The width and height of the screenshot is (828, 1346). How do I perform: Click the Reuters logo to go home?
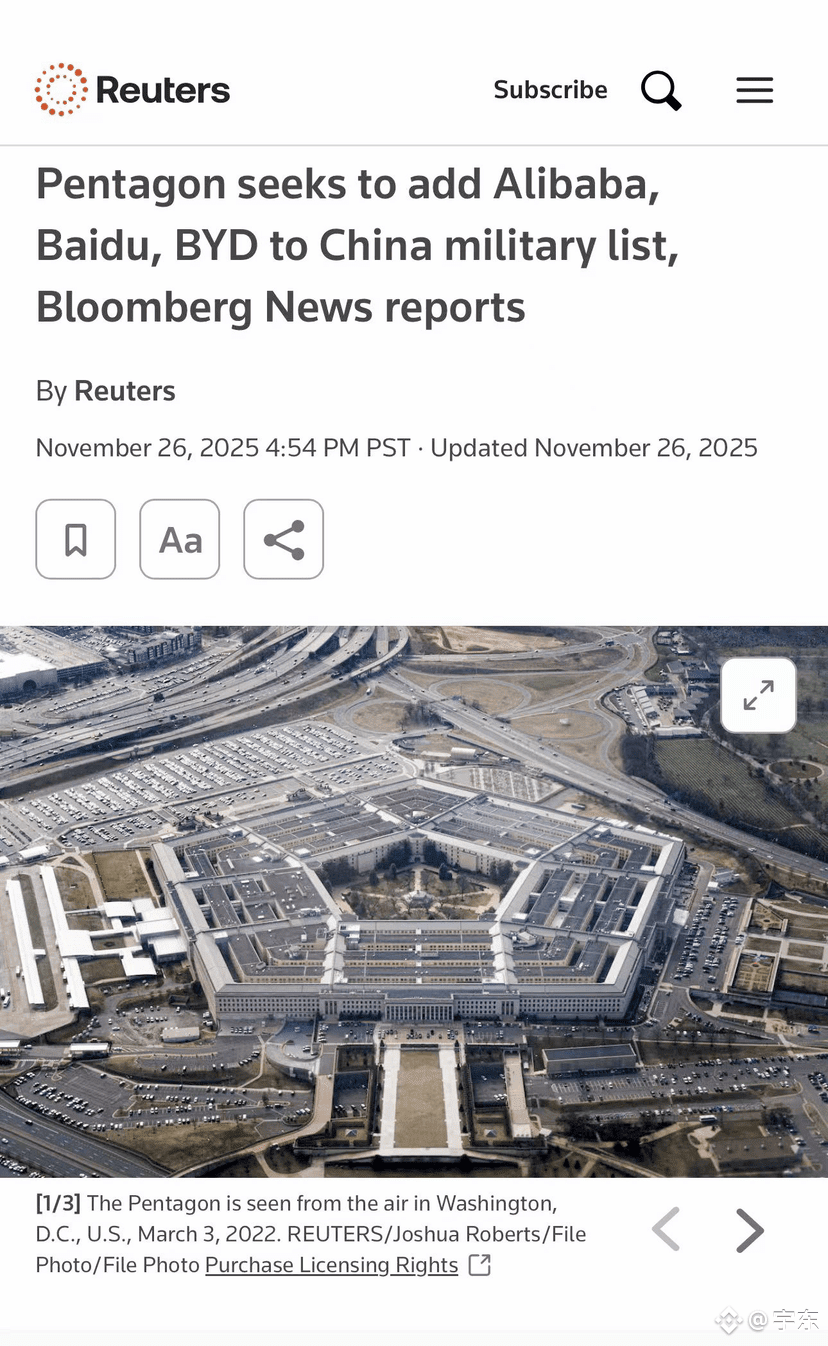pyautogui.click(x=132, y=90)
